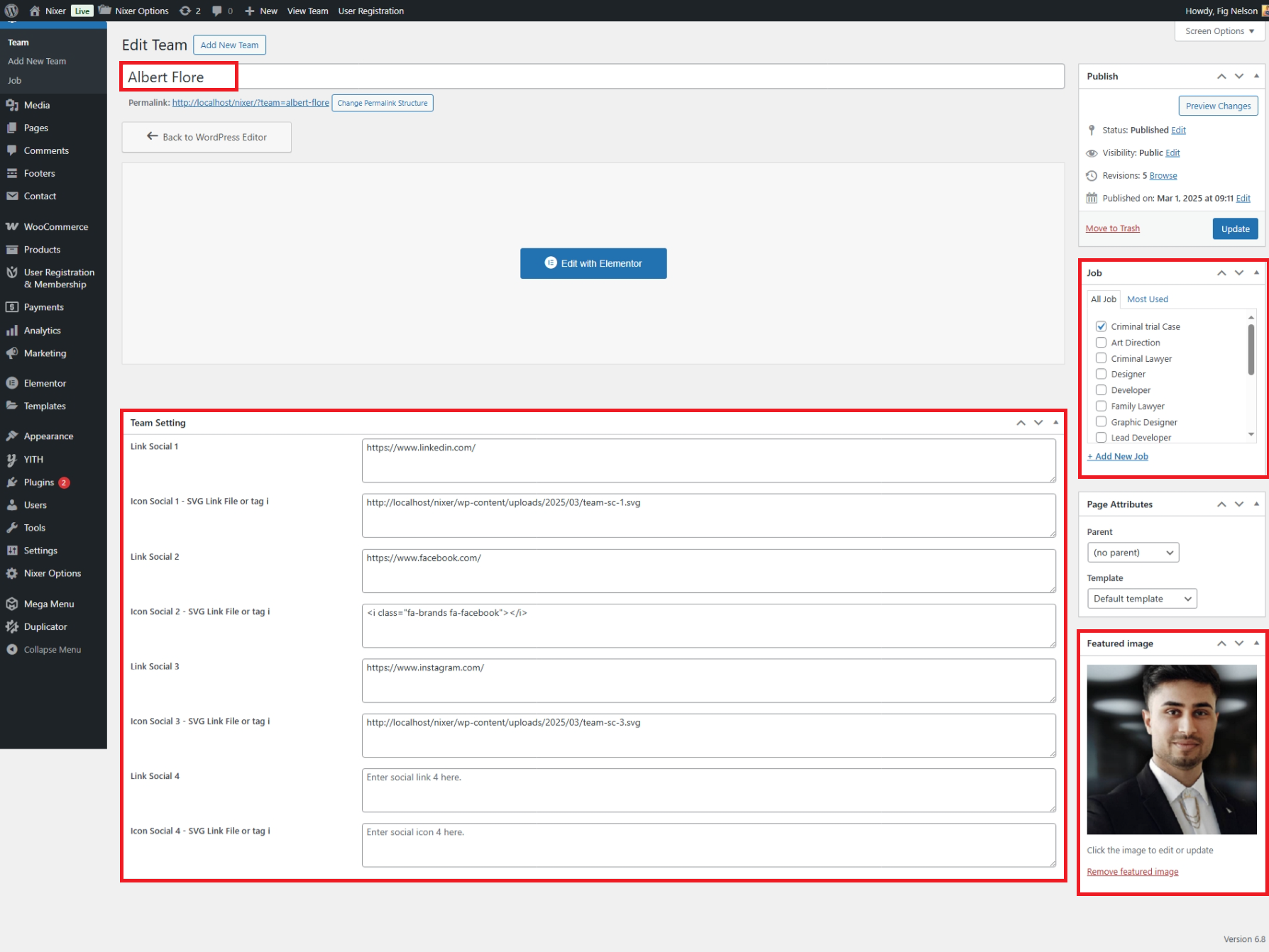
Task: Expand the Screen Options panel
Action: pyautogui.click(x=1219, y=31)
